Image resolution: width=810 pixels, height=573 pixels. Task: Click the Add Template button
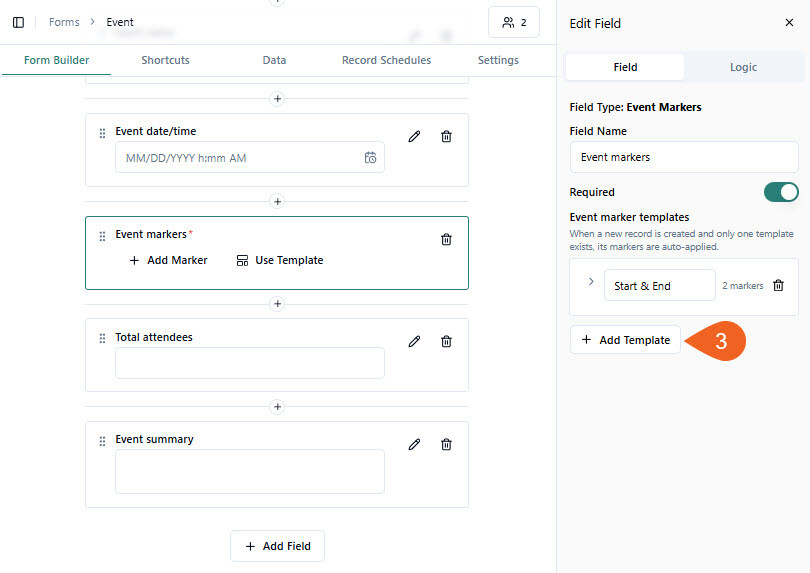point(625,340)
